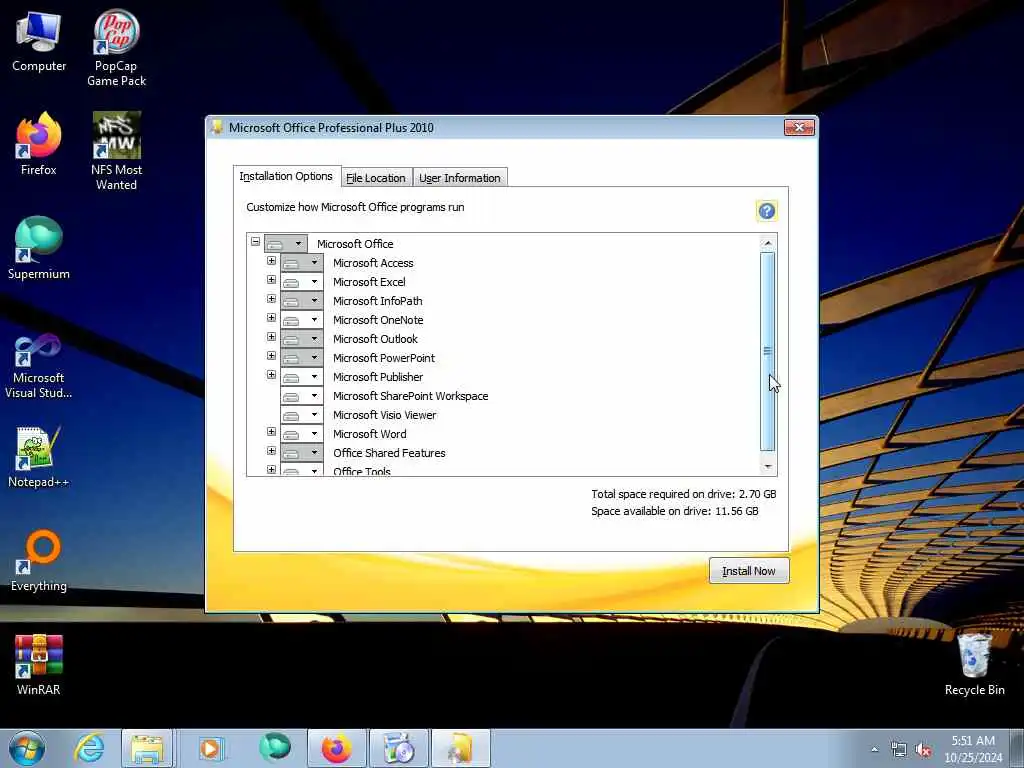Screen dimensions: 1024x768
Task: Open the help icon in Installation Options
Action: (767, 211)
